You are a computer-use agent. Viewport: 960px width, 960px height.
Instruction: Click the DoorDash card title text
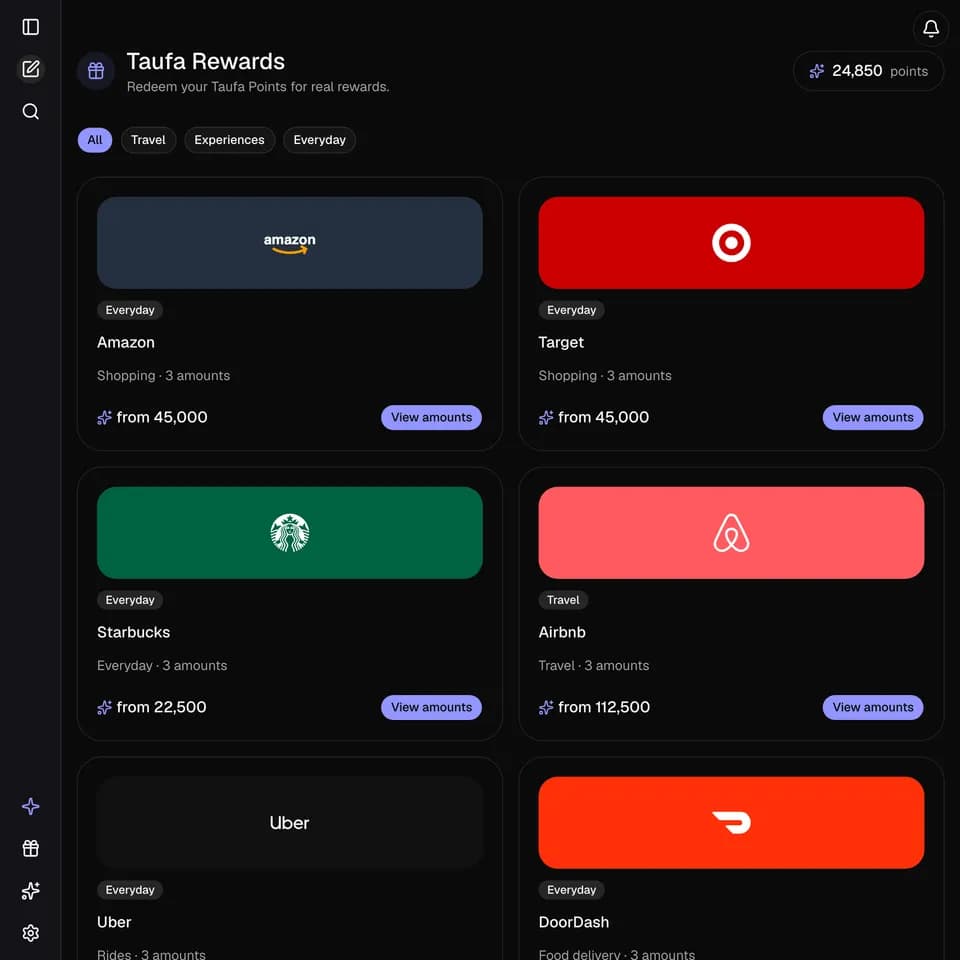(x=574, y=922)
